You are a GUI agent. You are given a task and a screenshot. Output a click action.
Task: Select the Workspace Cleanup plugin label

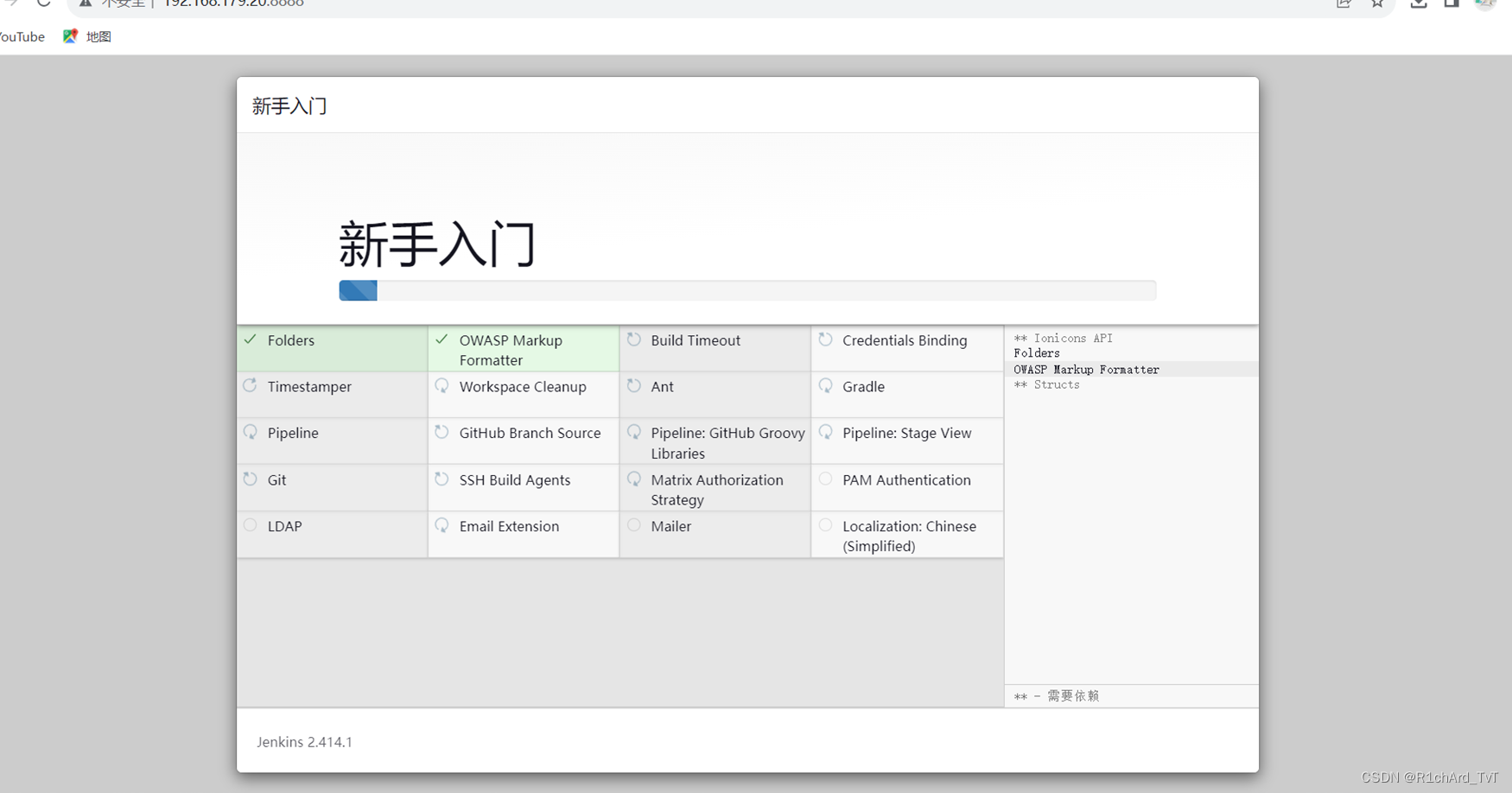[x=523, y=387]
